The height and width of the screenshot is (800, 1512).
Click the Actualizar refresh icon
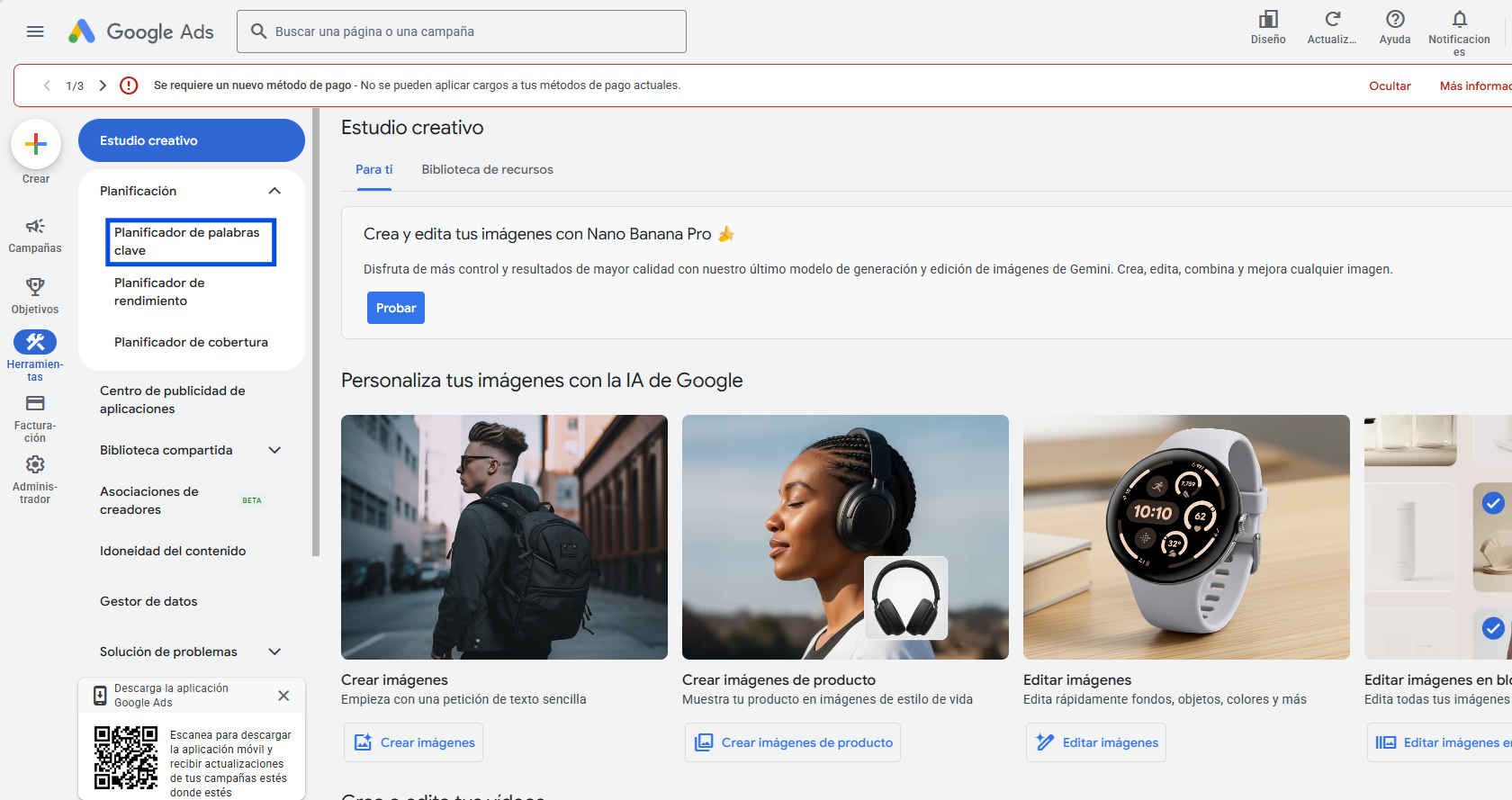[x=1332, y=20]
